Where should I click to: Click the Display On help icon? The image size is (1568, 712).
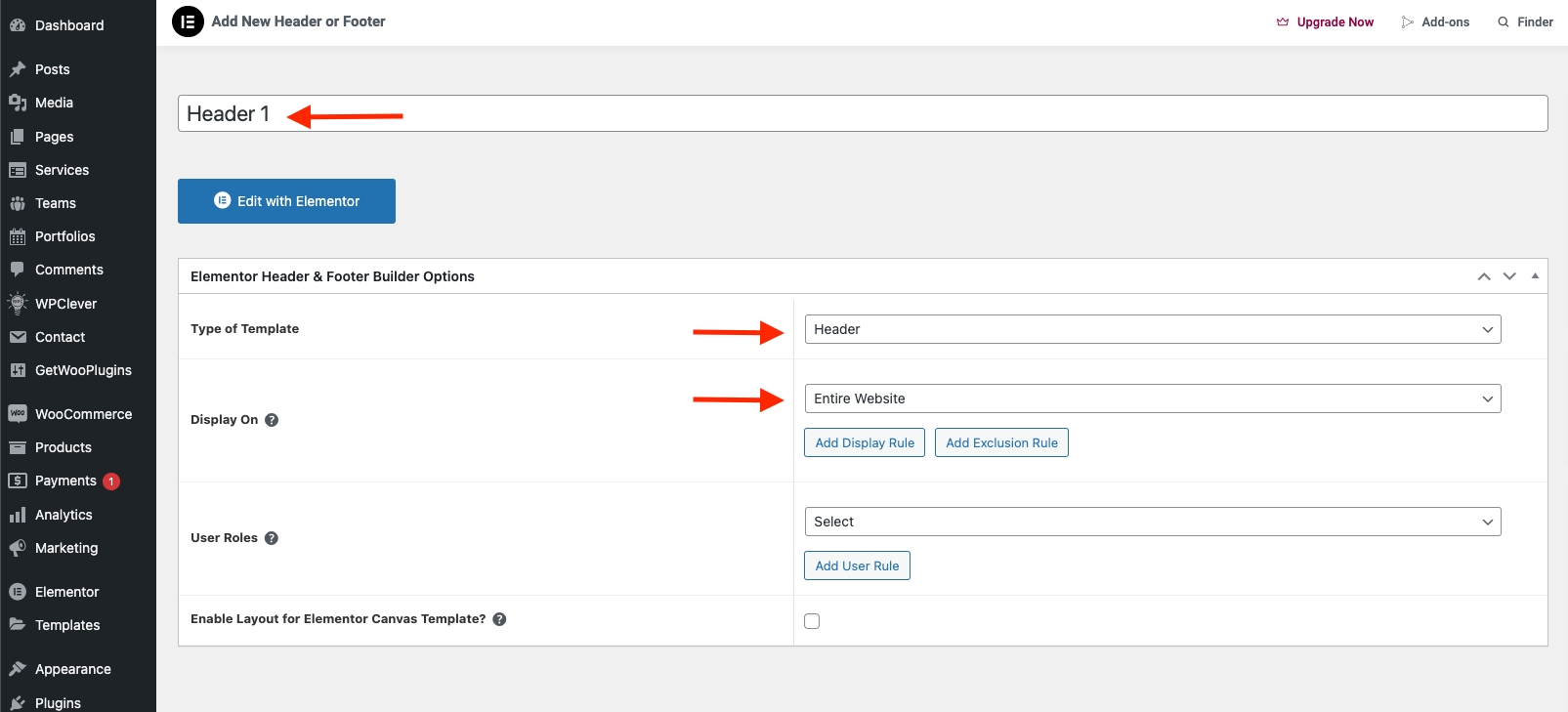click(272, 420)
